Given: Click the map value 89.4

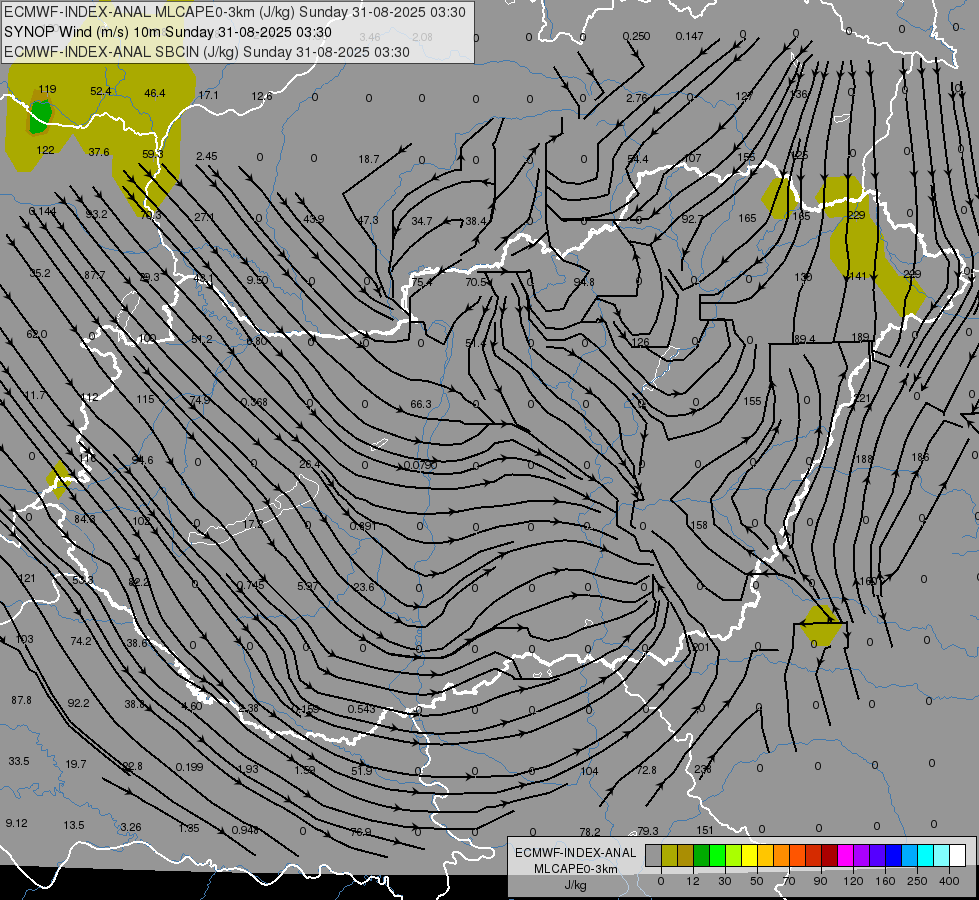Looking at the screenshot, I should [x=805, y=339].
